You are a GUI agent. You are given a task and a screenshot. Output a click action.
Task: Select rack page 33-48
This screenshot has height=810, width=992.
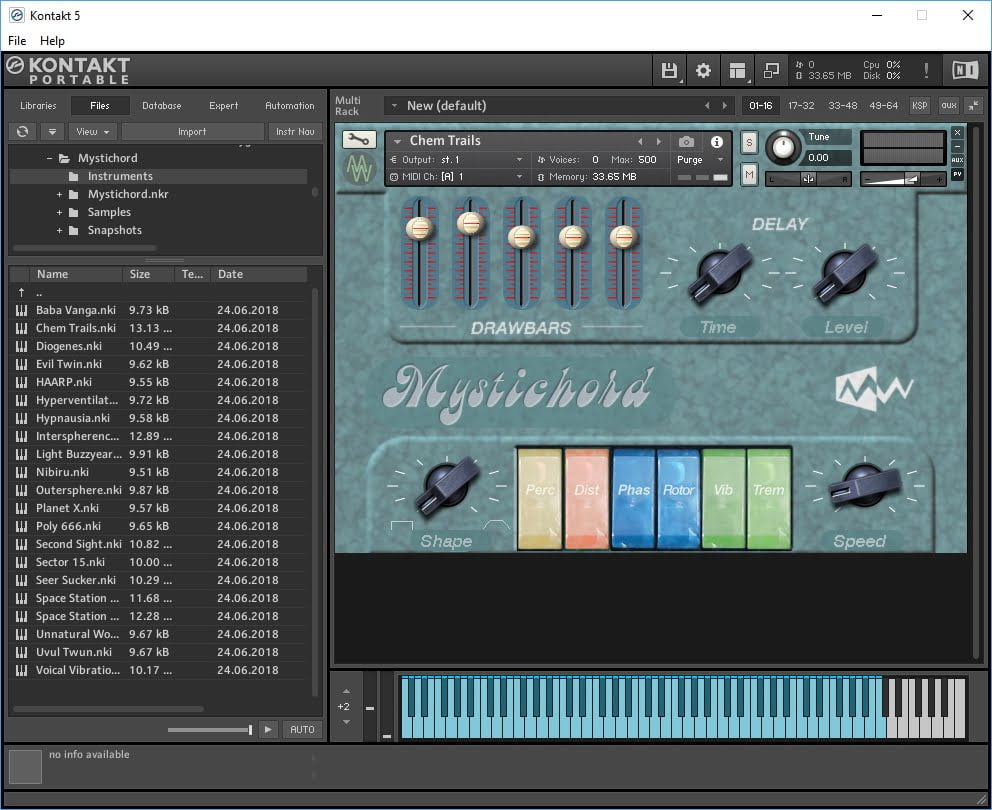coord(843,106)
